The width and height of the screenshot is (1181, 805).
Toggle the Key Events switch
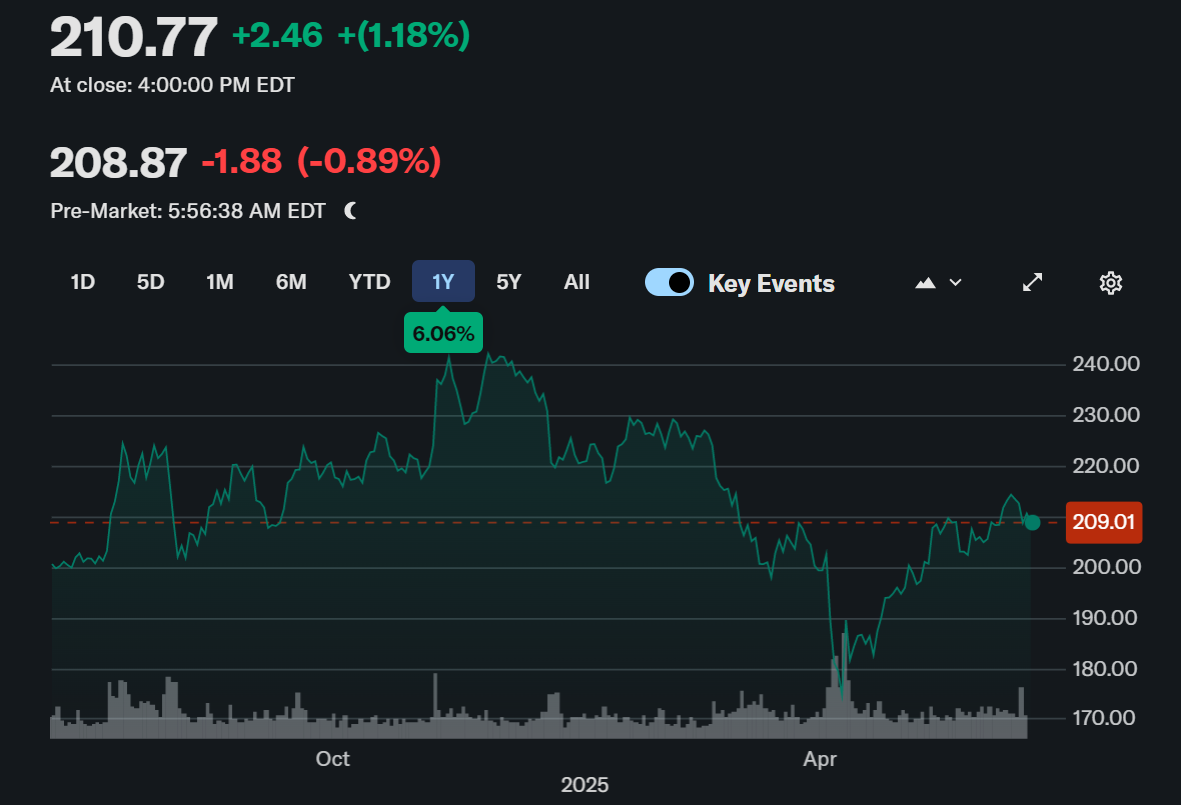(669, 282)
